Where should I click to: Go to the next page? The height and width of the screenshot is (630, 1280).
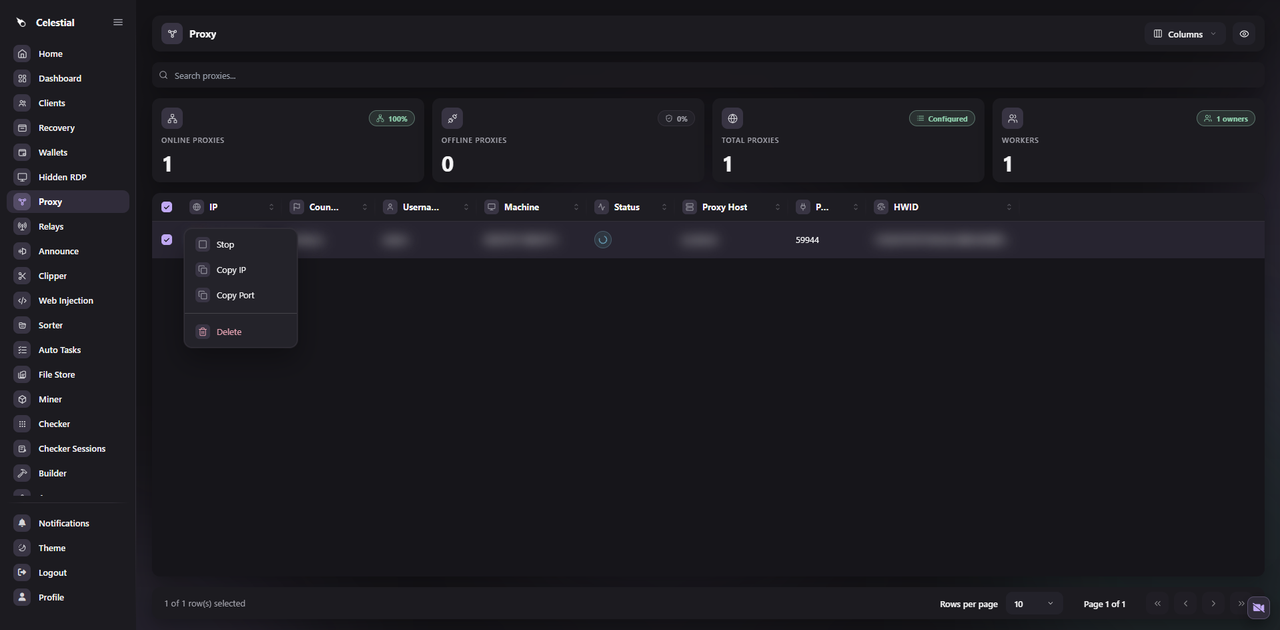click(1213, 604)
